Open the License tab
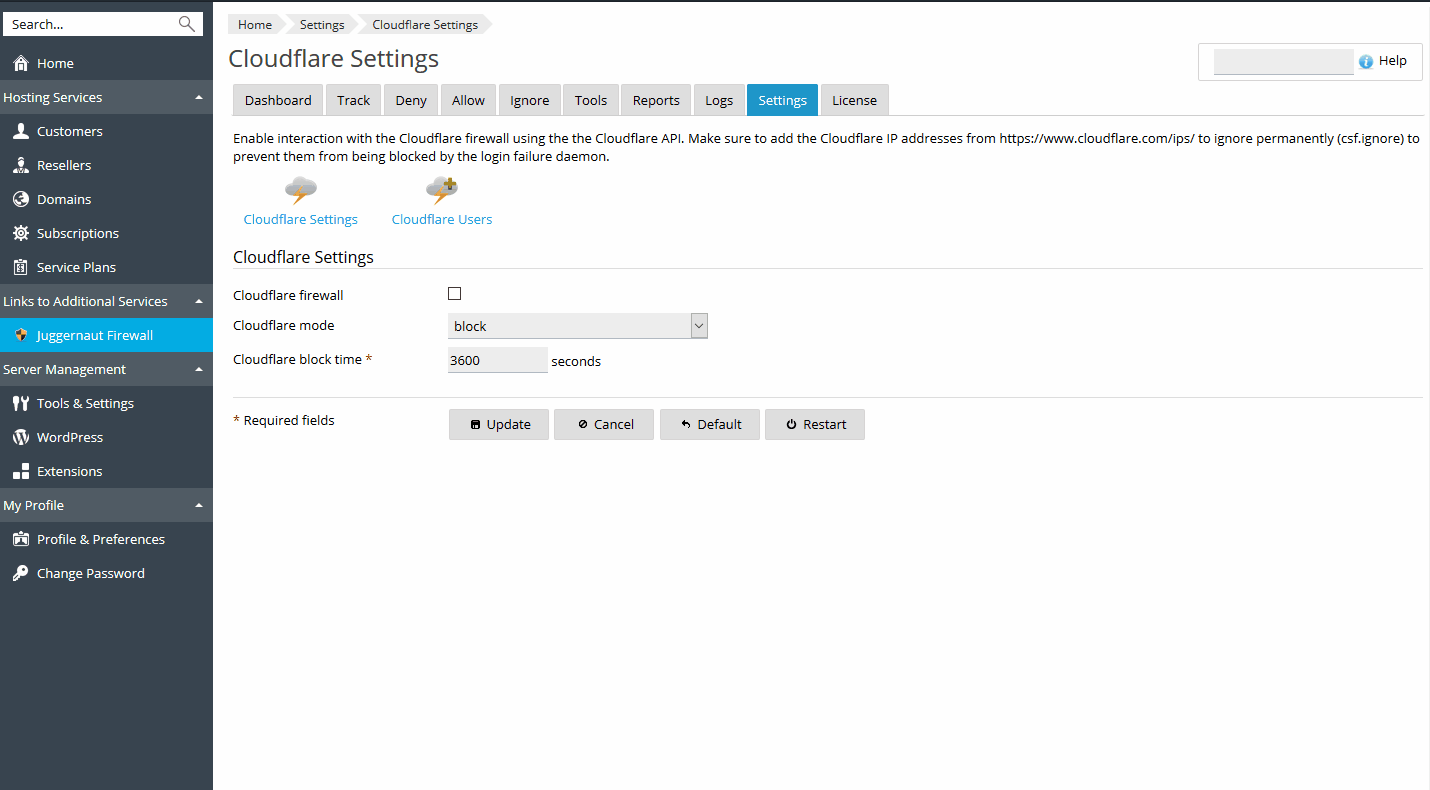The height and width of the screenshot is (790, 1430). (x=855, y=100)
